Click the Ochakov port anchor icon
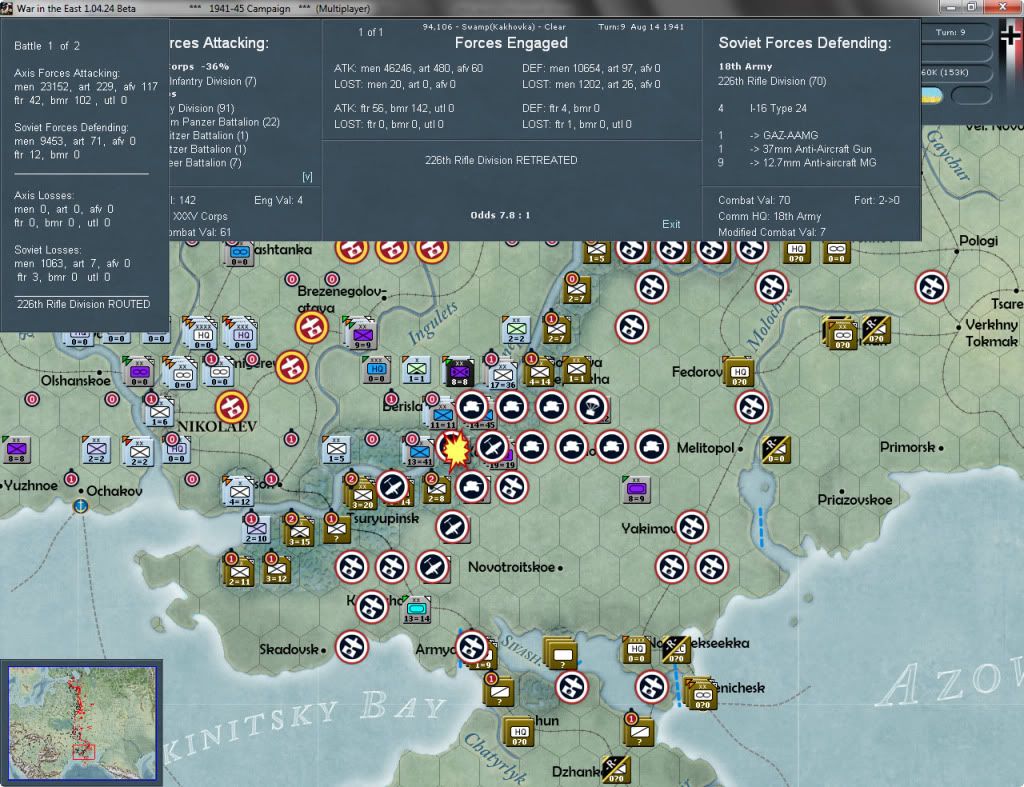 pyautogui.click(x=80, y=506)
